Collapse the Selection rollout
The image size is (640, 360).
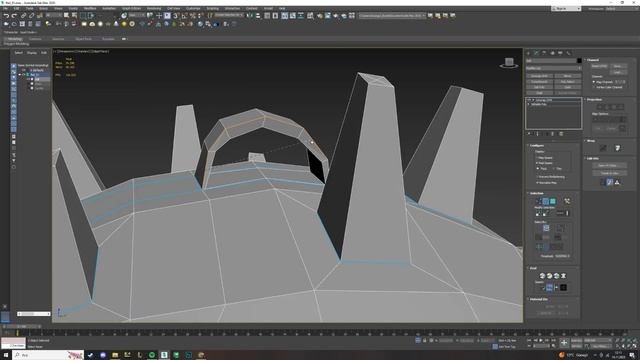[536, 193]
